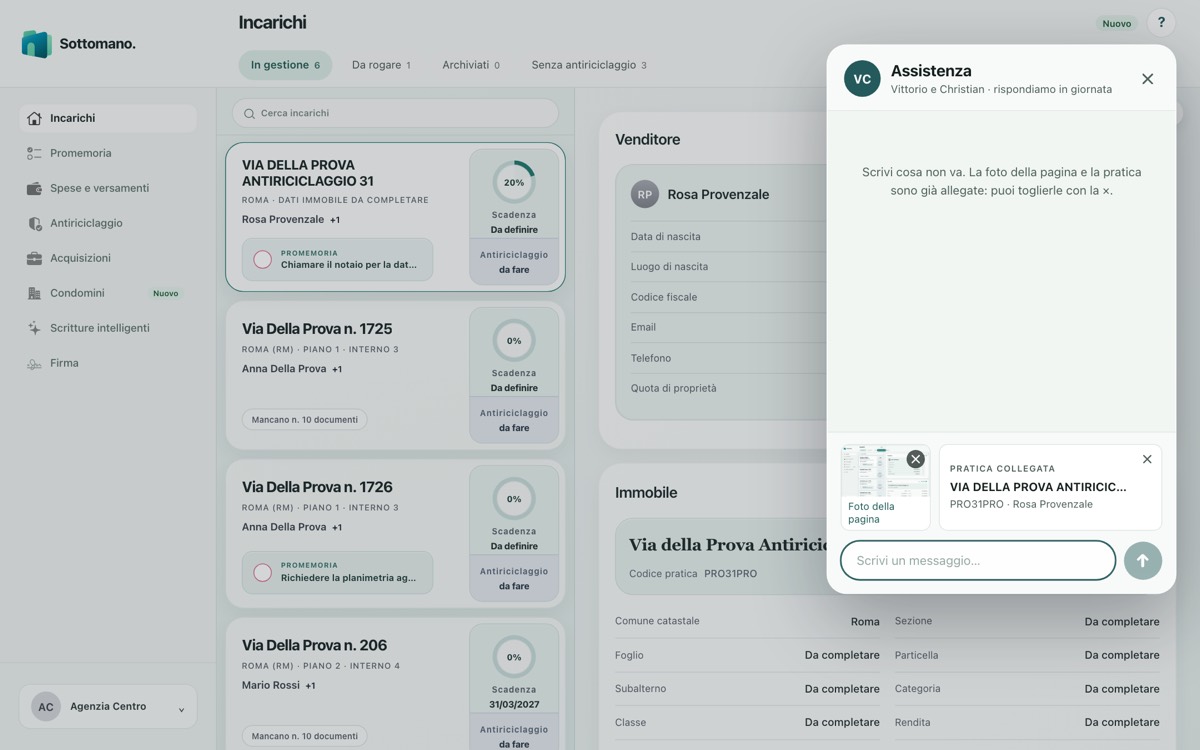1200x750 pixels.
Task: Mark 'Richiedere la planimetria' reminder as done
Action: [x=263, y=573]
